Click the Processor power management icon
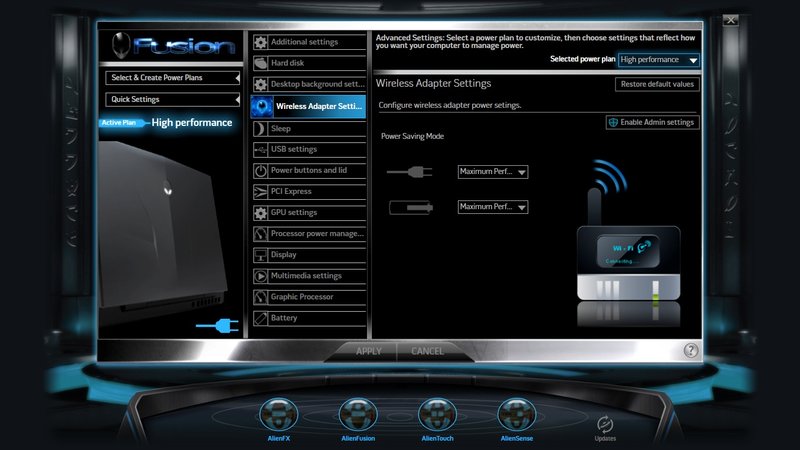The width and height of the screenshot is (800, 450). coord(260,234)
